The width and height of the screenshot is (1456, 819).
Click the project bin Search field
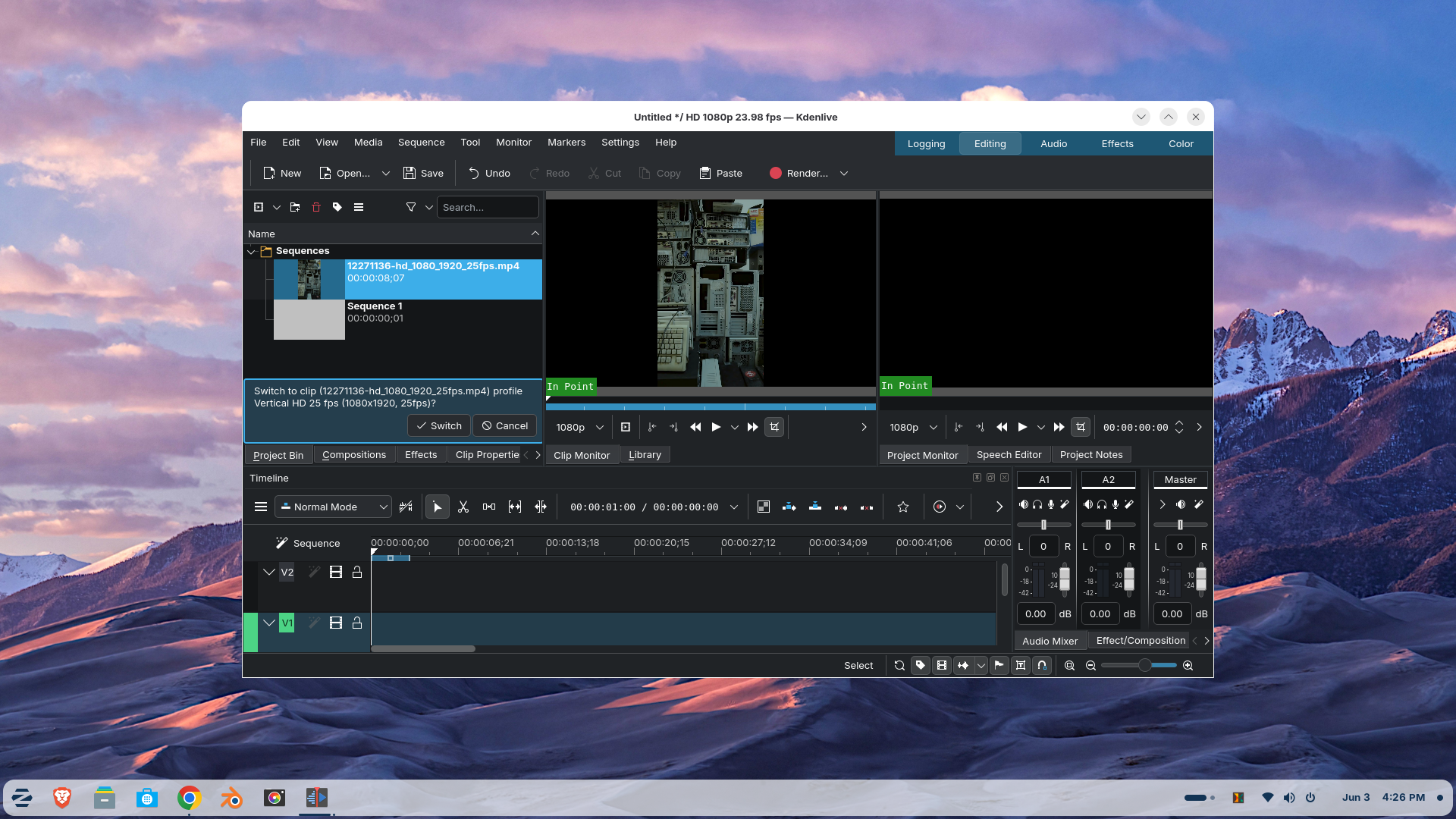[x=488, y=207]
